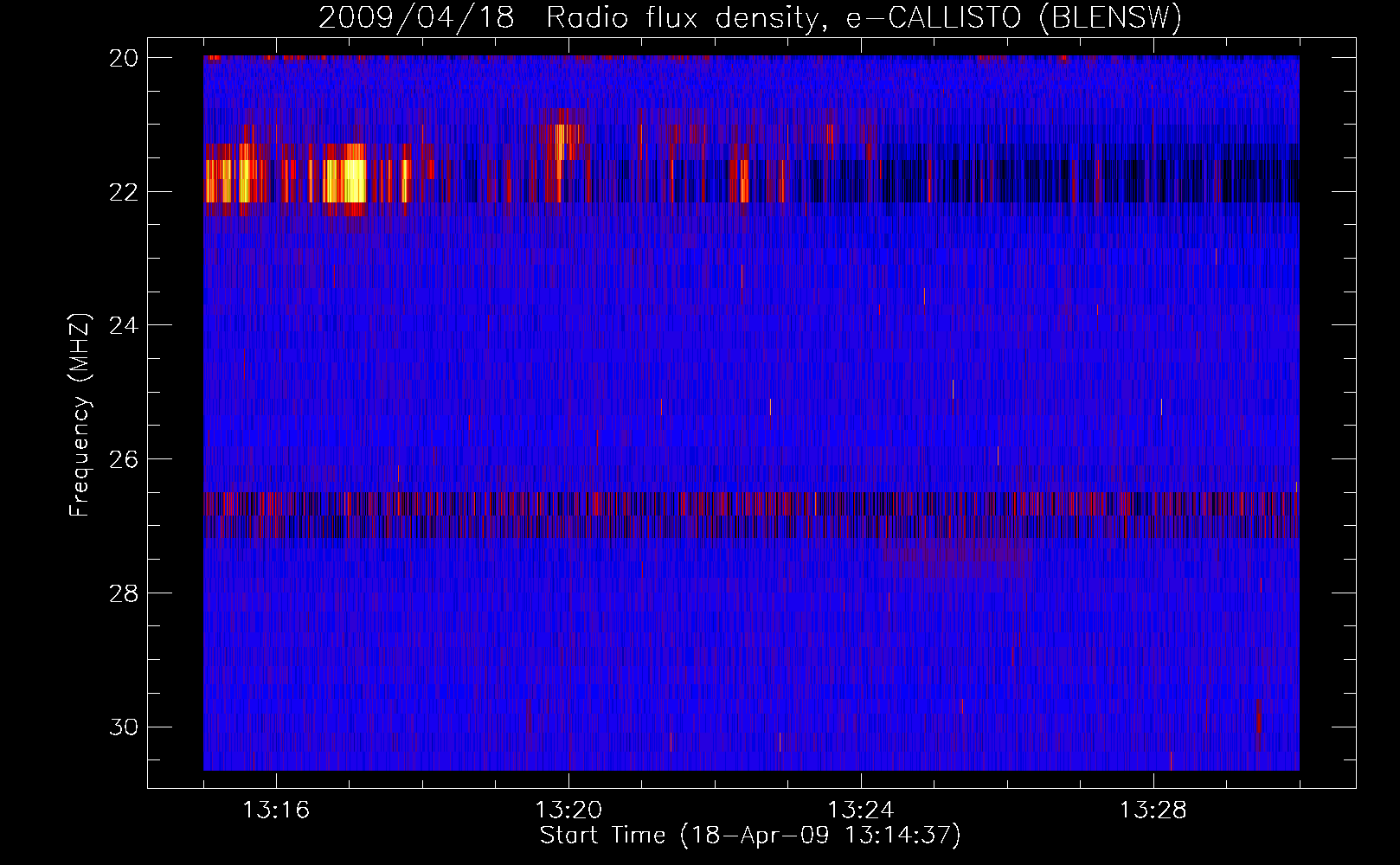Click the "Frequency (MHZ)" axis label
Image resolution: width=1400 pixels, height=865 pixels.
[x=79, y=415]
